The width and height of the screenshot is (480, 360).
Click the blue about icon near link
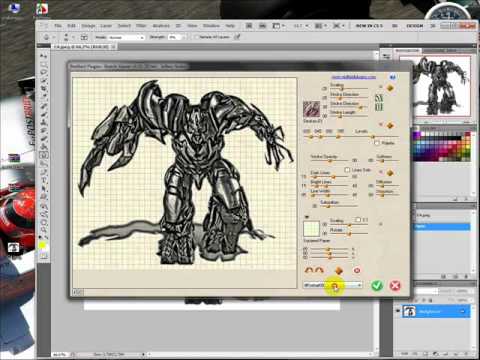coord(393,77)
